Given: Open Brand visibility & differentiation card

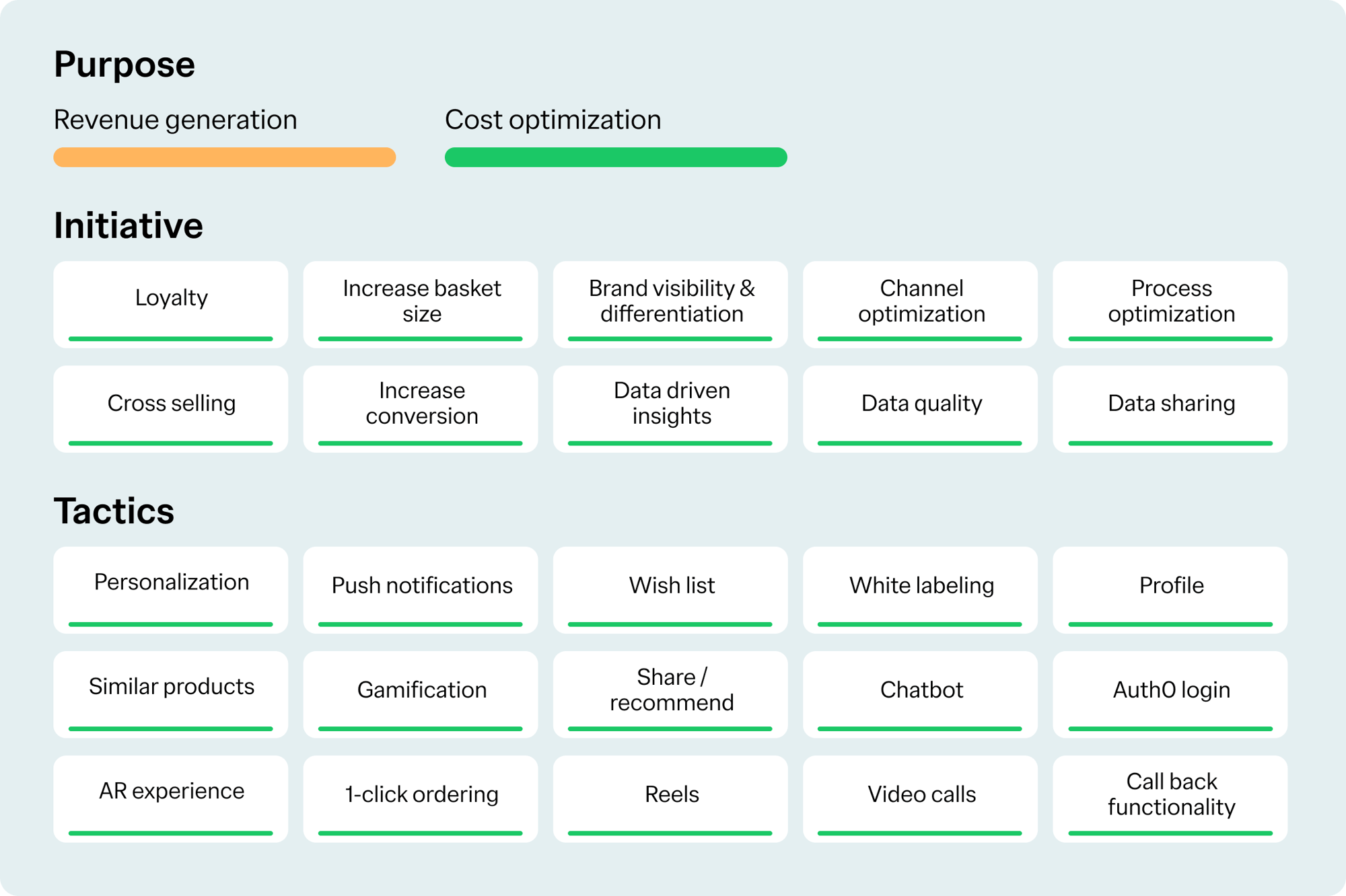Looking at the screenshot, I should coord(670,304).
